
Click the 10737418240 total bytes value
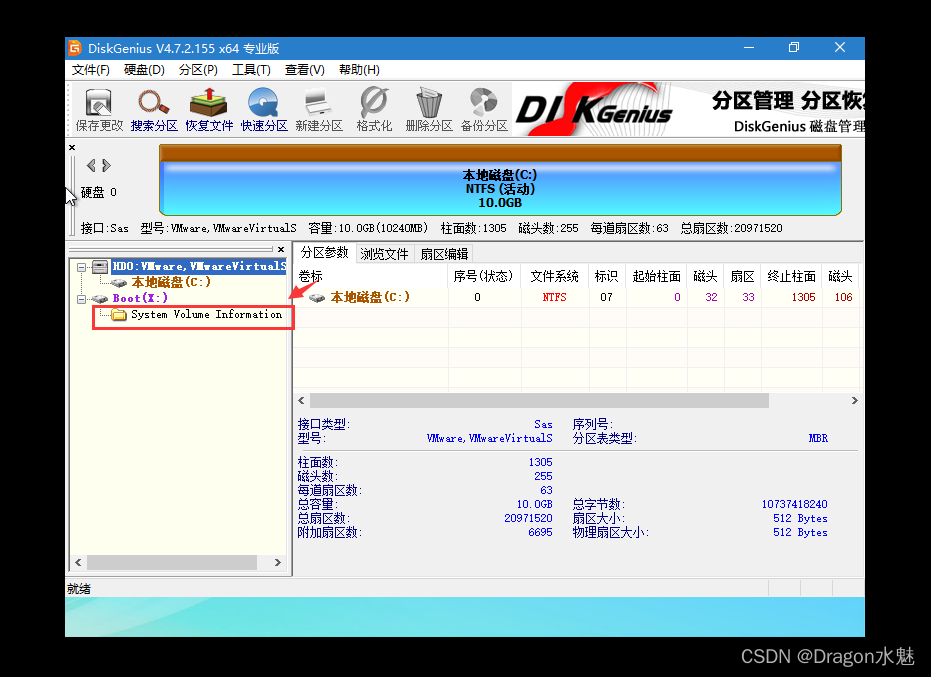tap(794, 504)
